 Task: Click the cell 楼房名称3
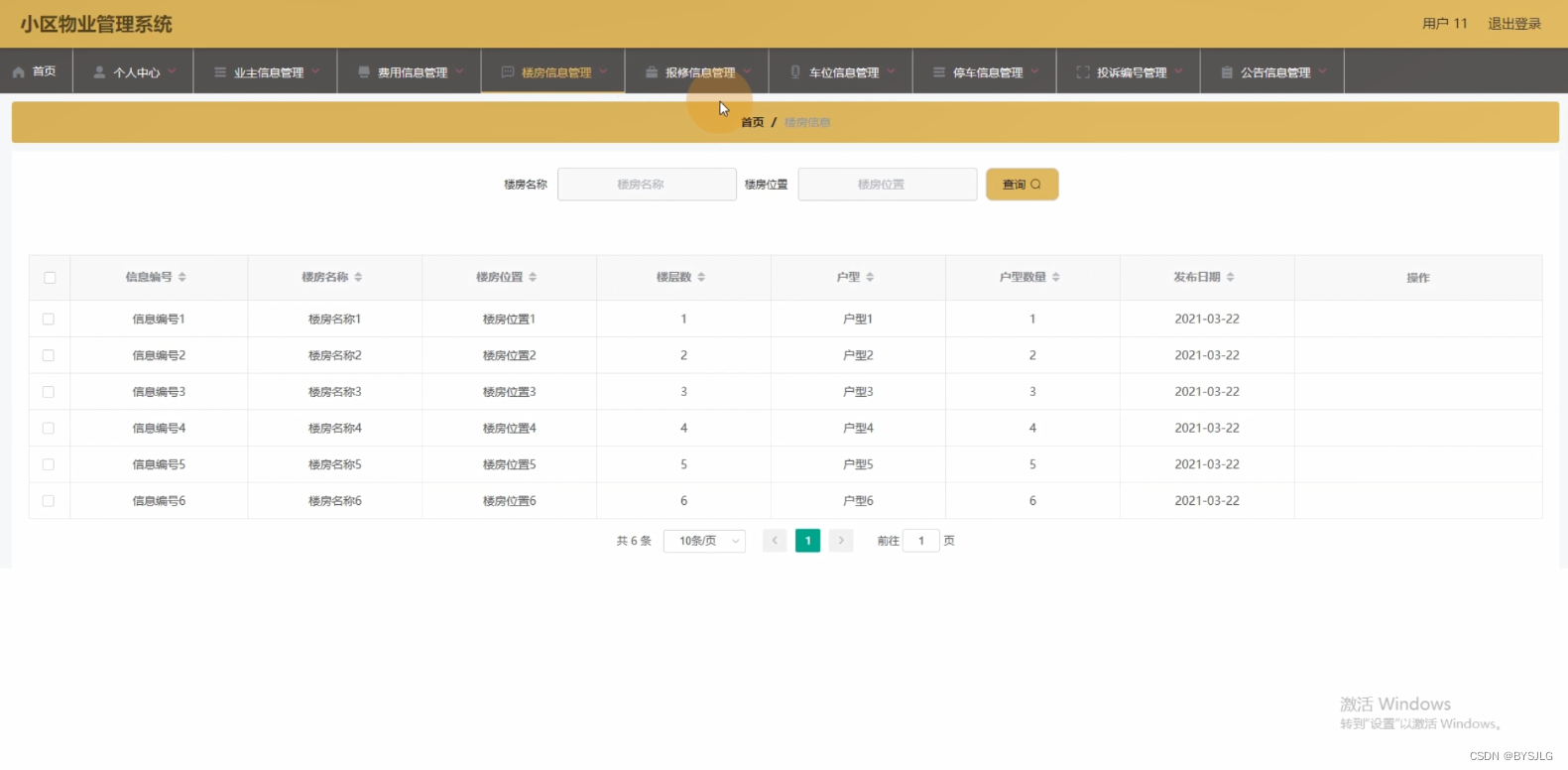coord(335,392)
